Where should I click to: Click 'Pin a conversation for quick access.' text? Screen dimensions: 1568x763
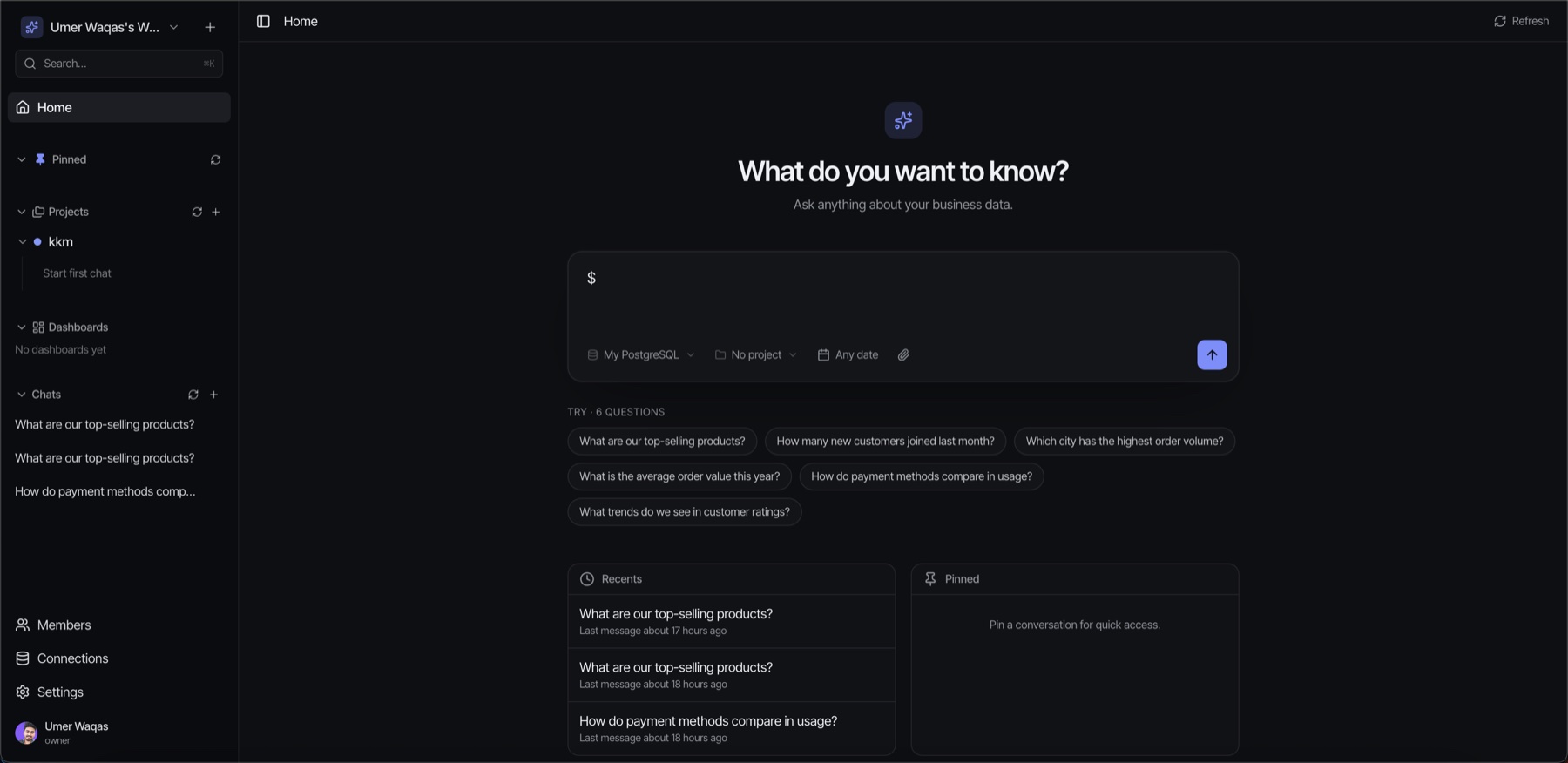point(1075,625)
